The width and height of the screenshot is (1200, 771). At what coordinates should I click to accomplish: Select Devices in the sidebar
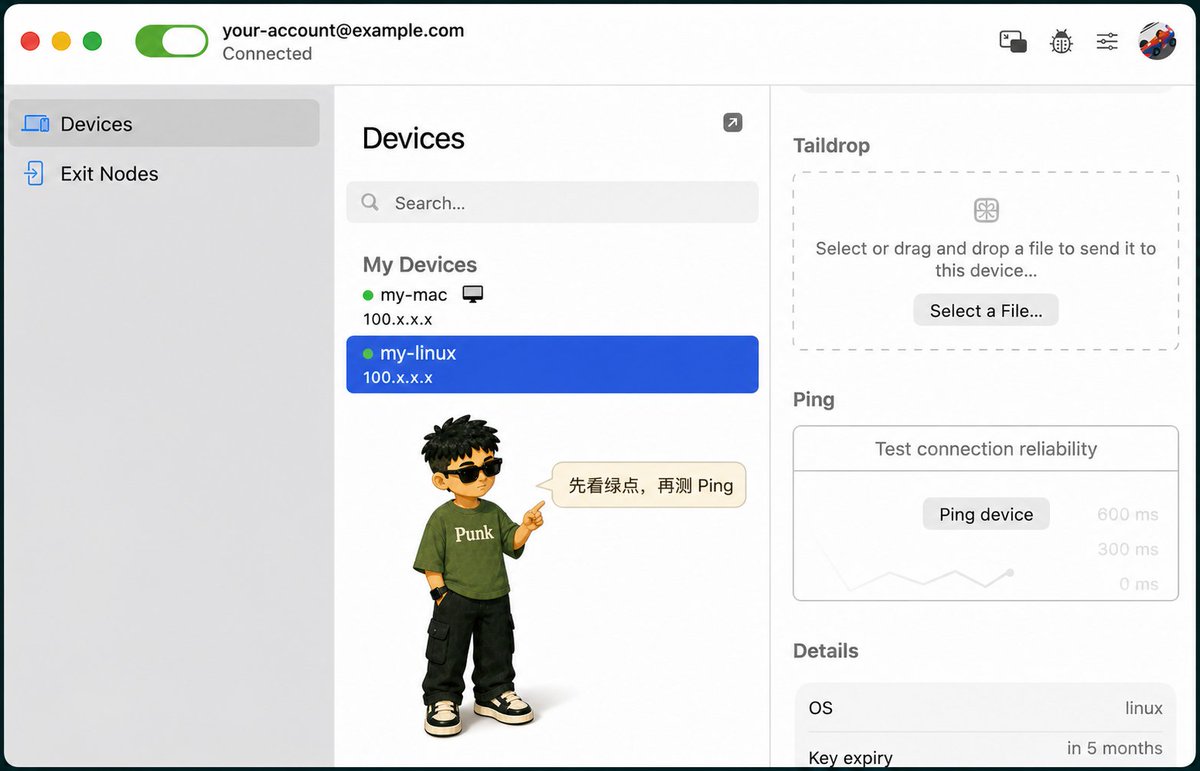click(x=164, y=123)
